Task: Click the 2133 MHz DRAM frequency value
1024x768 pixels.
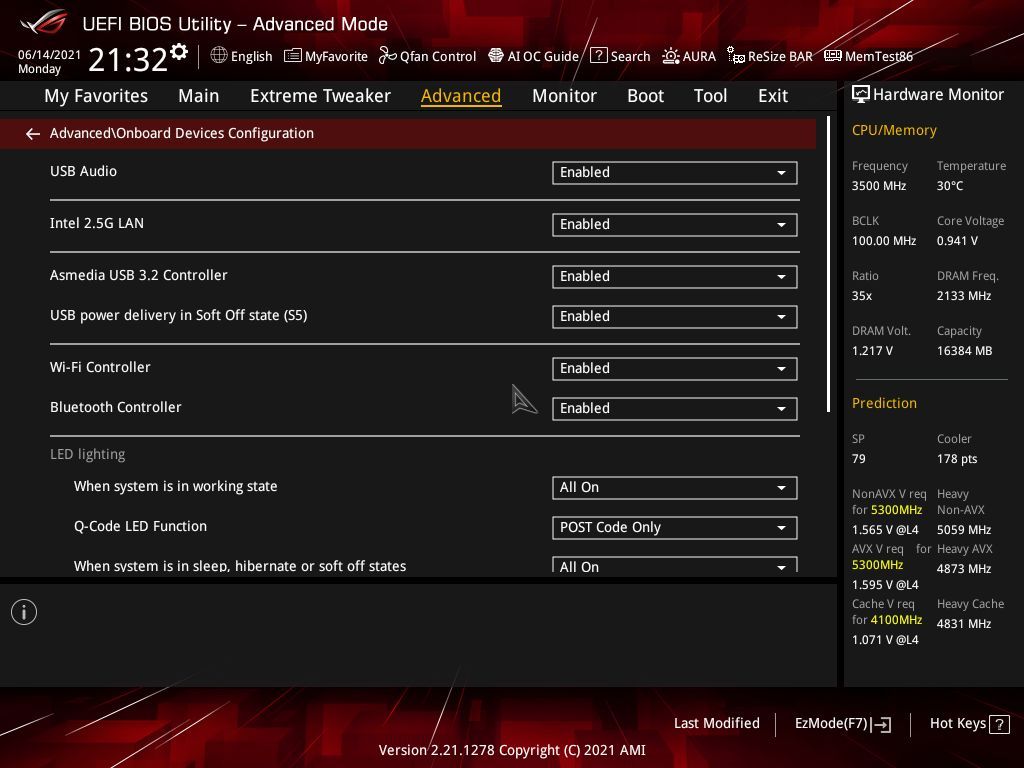Action: (963, 296)
